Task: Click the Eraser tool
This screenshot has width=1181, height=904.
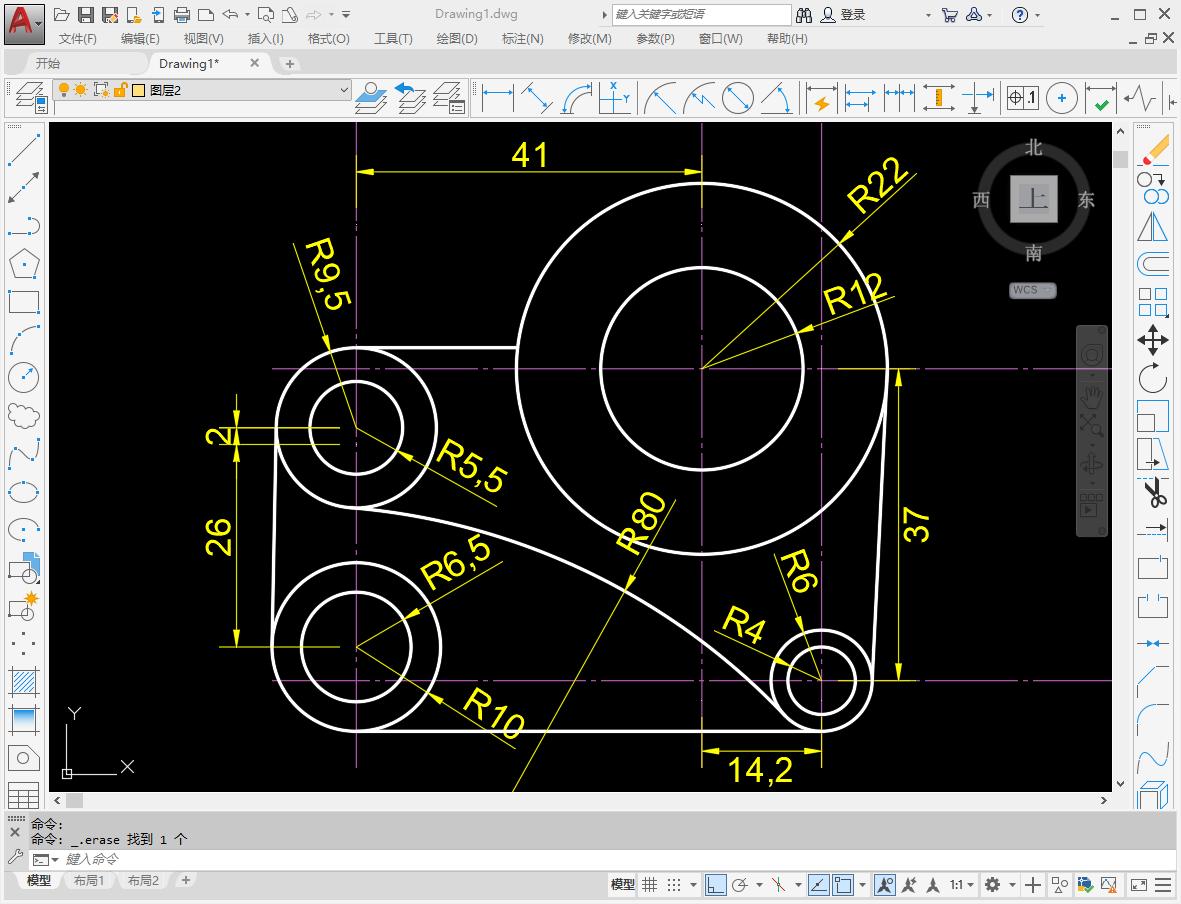Action: coord(1153,150)
